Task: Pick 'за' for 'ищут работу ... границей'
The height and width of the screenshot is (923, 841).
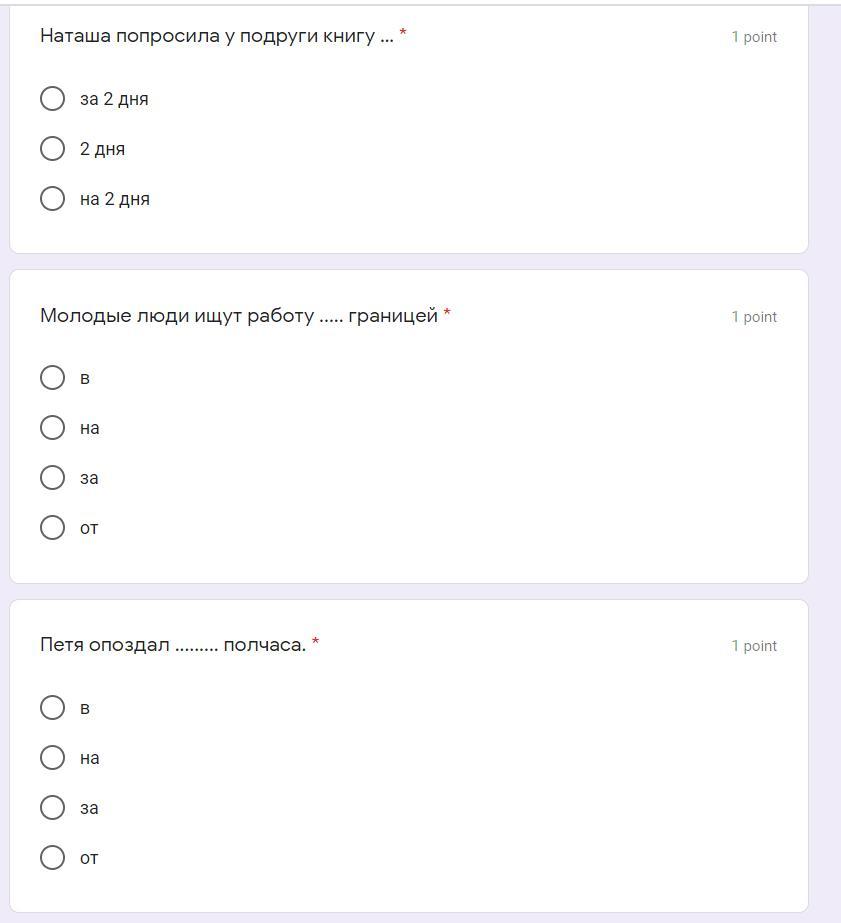Action: click(x=52, y=478)
